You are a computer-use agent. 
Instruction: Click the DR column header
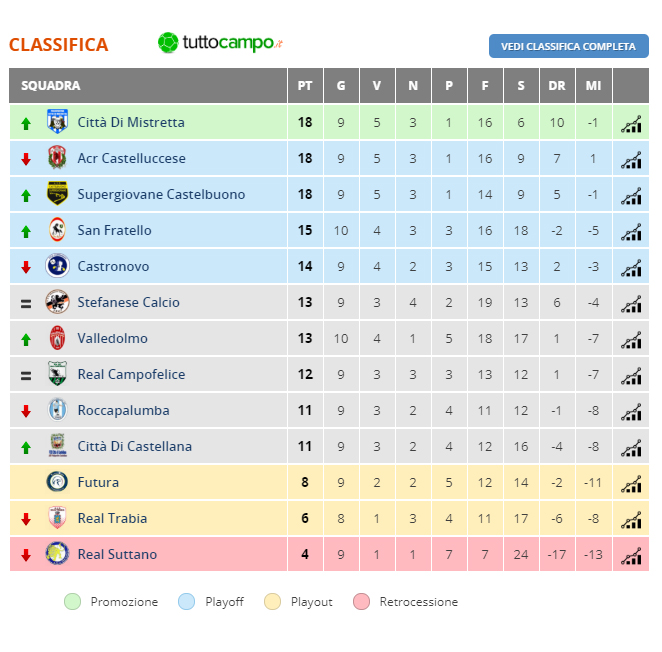tap(557, 86)
